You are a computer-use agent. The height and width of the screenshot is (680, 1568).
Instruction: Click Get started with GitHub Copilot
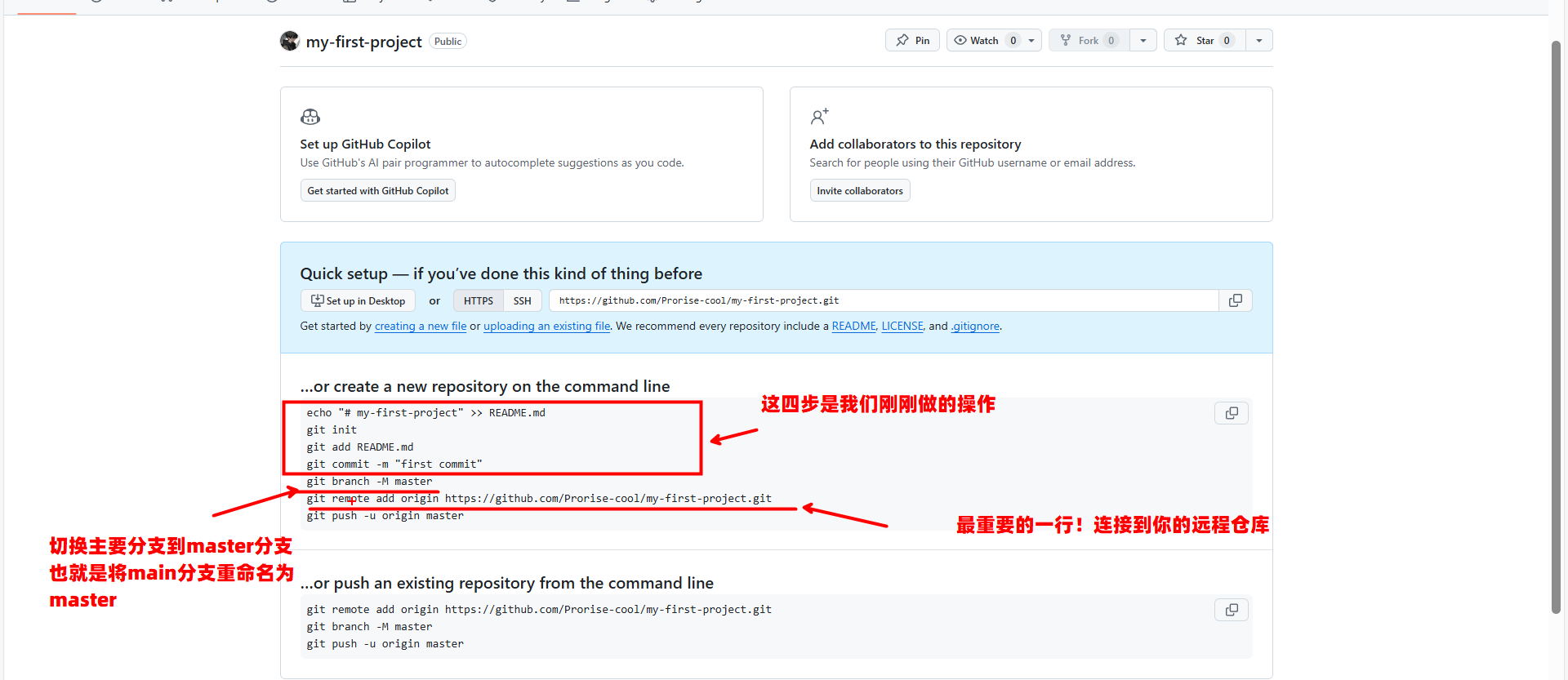[377, 191]
